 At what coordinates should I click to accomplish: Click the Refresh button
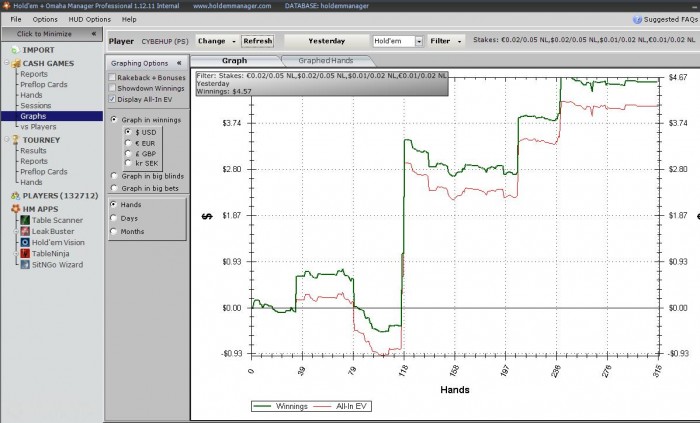pyautogui.click(x=258, y=41)
